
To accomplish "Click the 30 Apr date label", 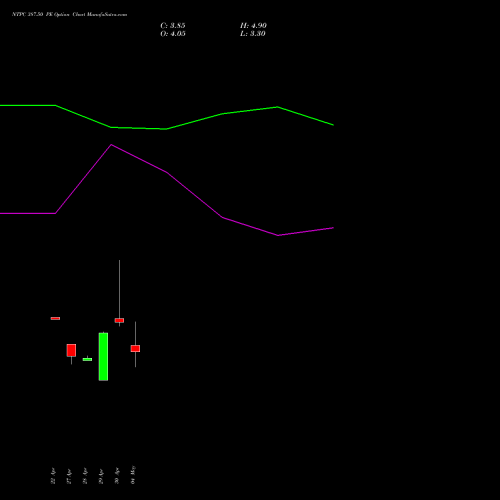I will 117,476.
